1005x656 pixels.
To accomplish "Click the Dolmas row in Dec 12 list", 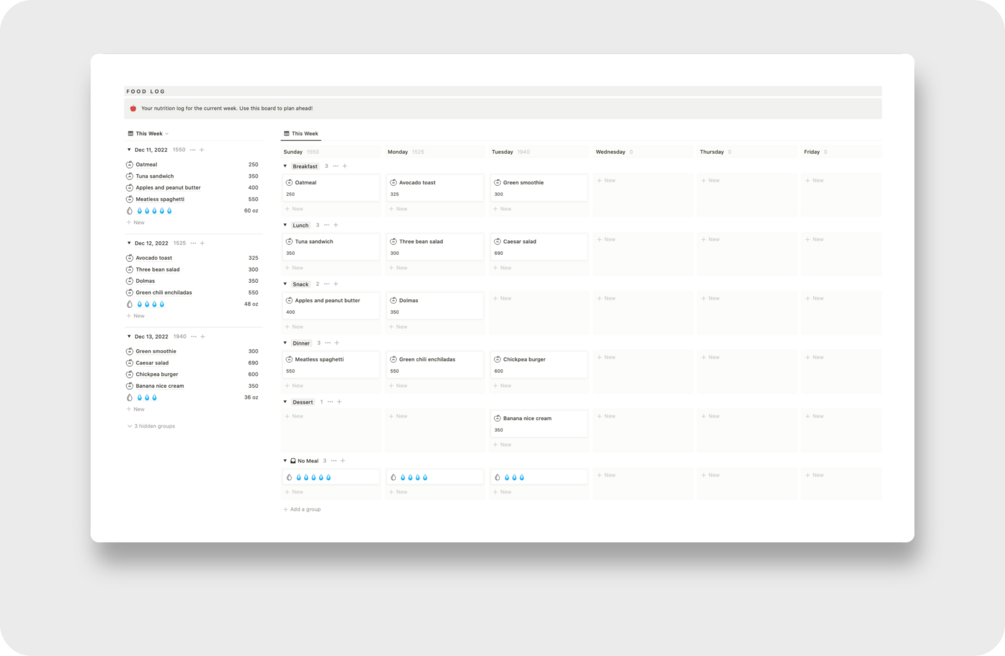I will pyautogui.click(x=192, y=281).
